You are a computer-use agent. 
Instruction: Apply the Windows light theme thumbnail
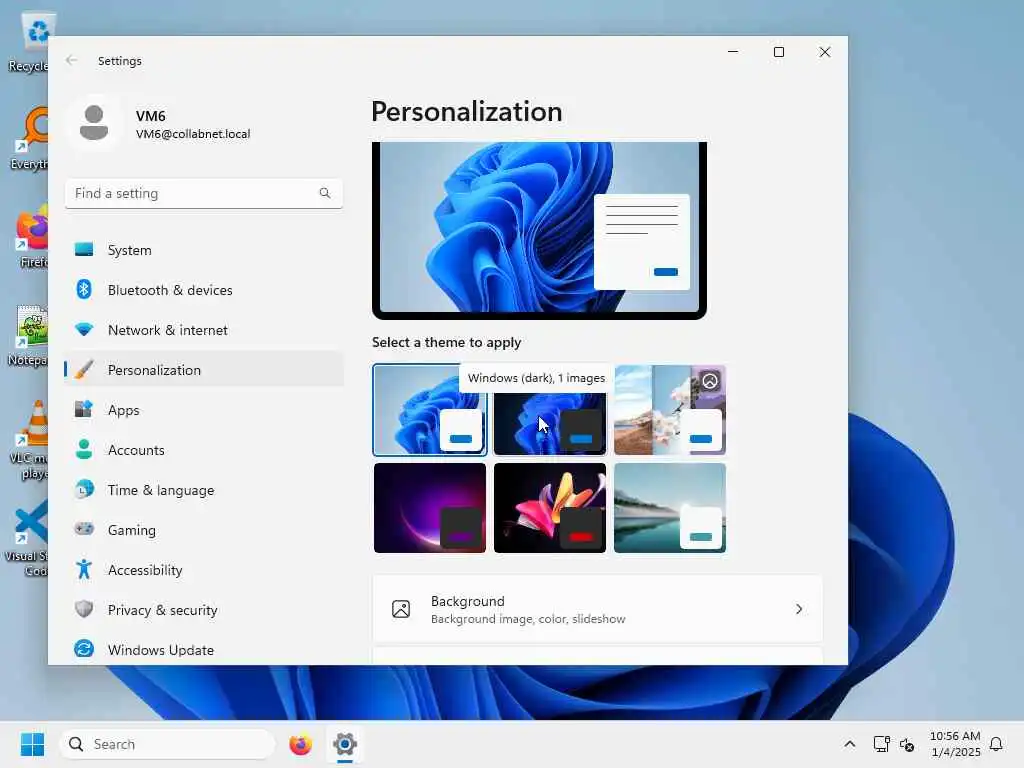coord(430,409)
